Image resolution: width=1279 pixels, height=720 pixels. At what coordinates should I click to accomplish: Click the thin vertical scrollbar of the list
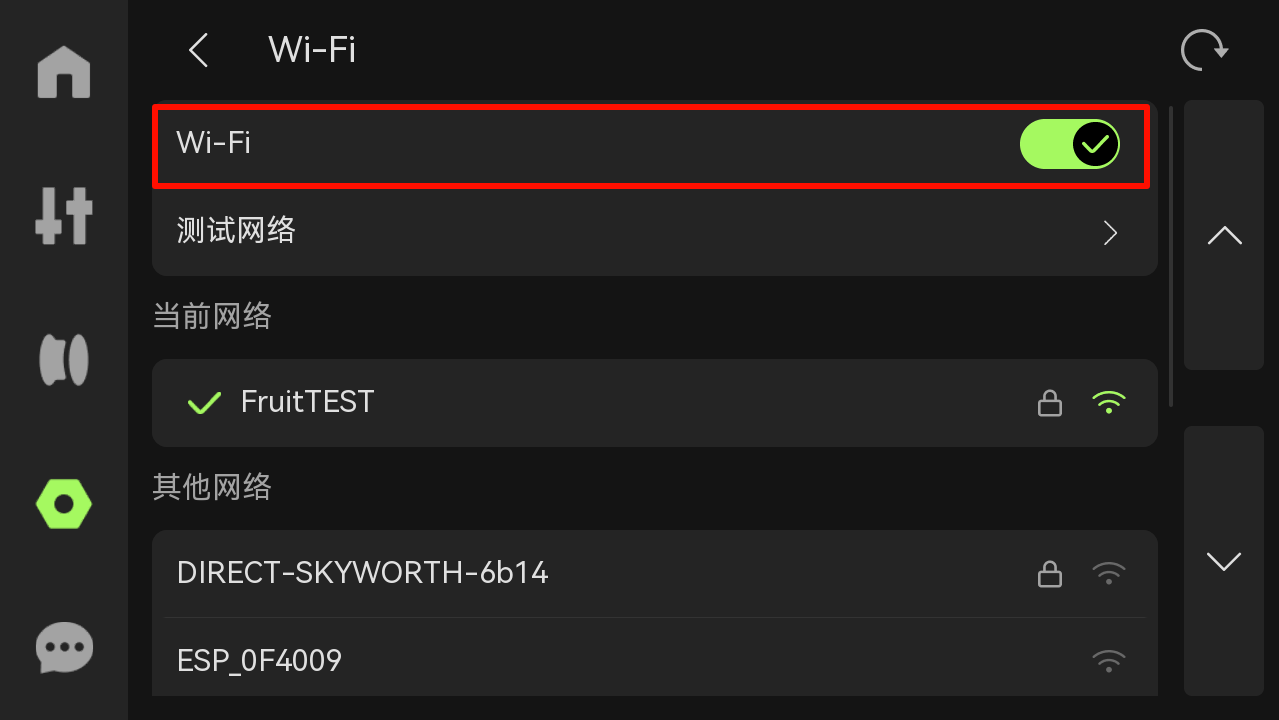[x=1171, y=256]
